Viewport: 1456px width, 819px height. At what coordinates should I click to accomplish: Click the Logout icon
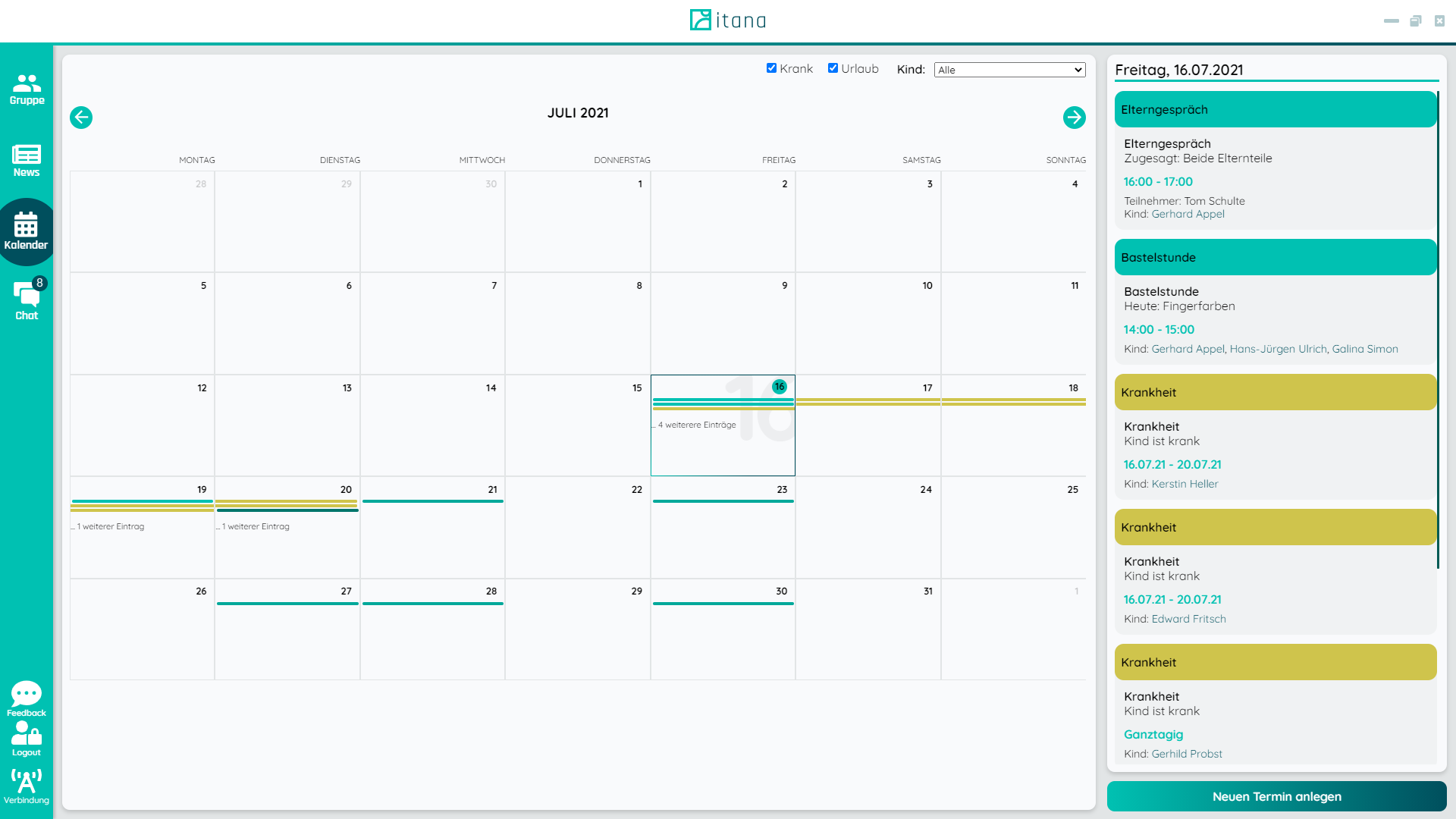tap(27, 739)
